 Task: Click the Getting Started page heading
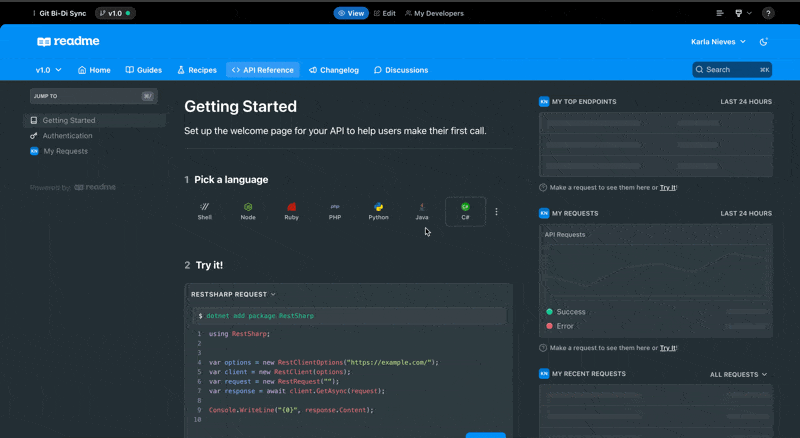(x=240, y=106)
